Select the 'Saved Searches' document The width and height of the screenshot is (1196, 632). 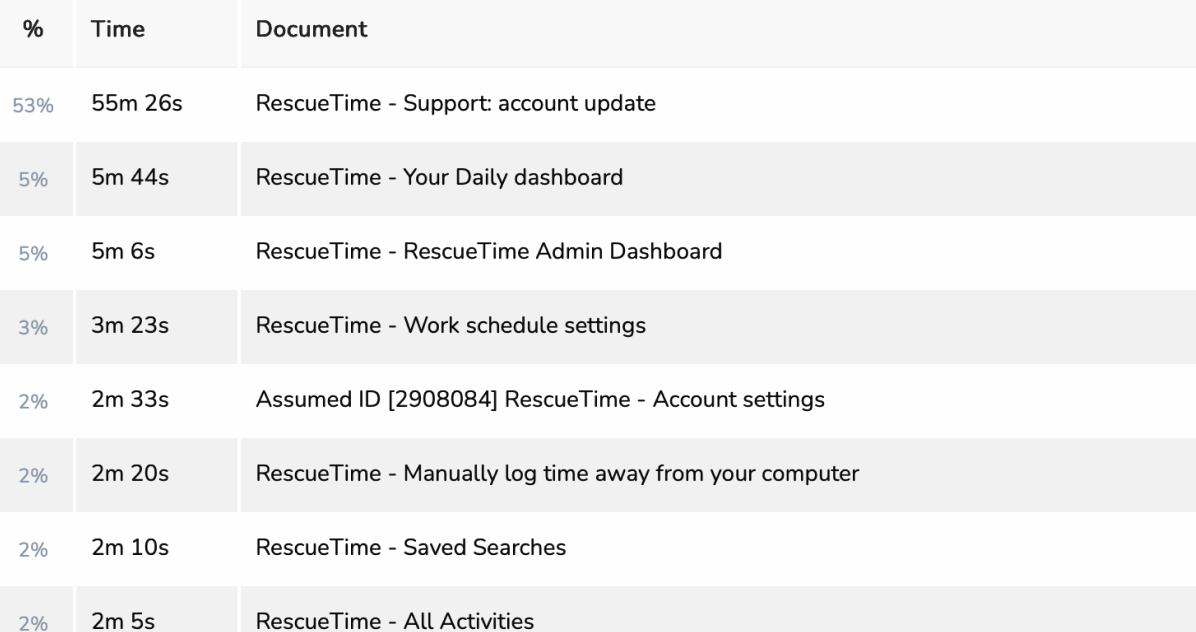pos(411,548)
